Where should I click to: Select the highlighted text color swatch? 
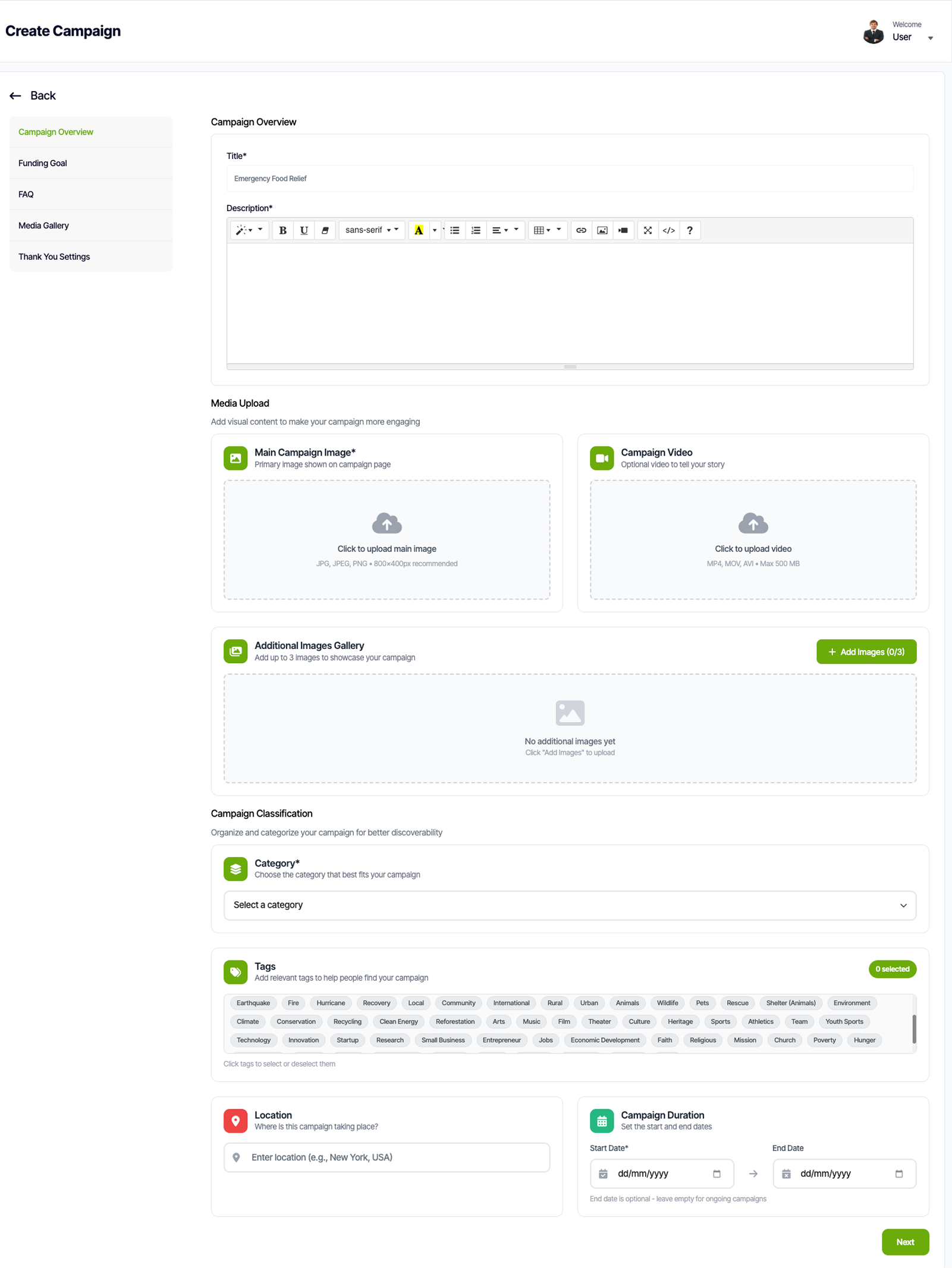(419, 230)
